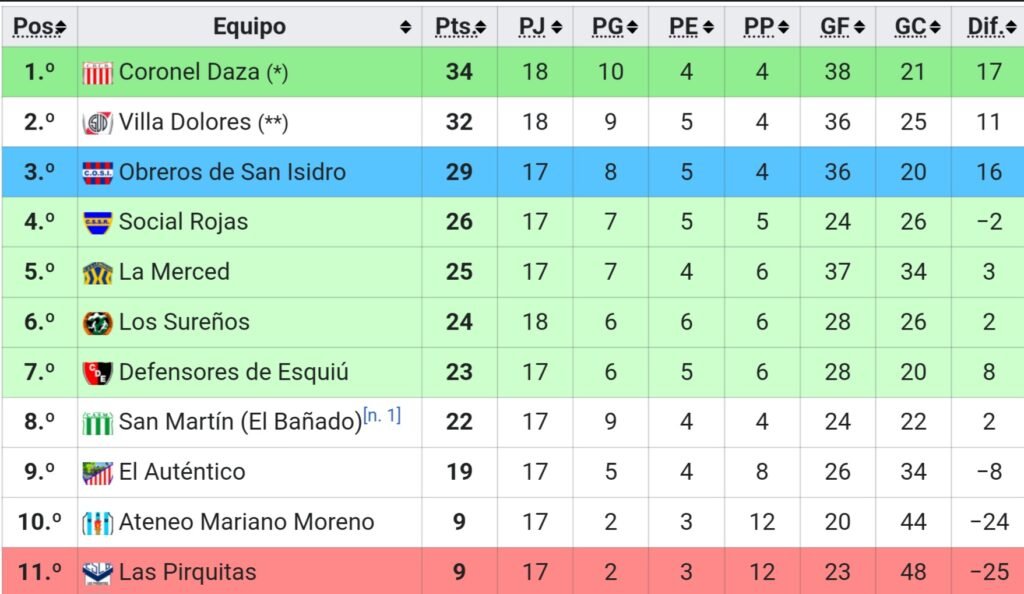The image size is (1024, 594).
Task: Click the Las Pirquitas team shield
Action: pyautogui.click(x=97, y=573)
